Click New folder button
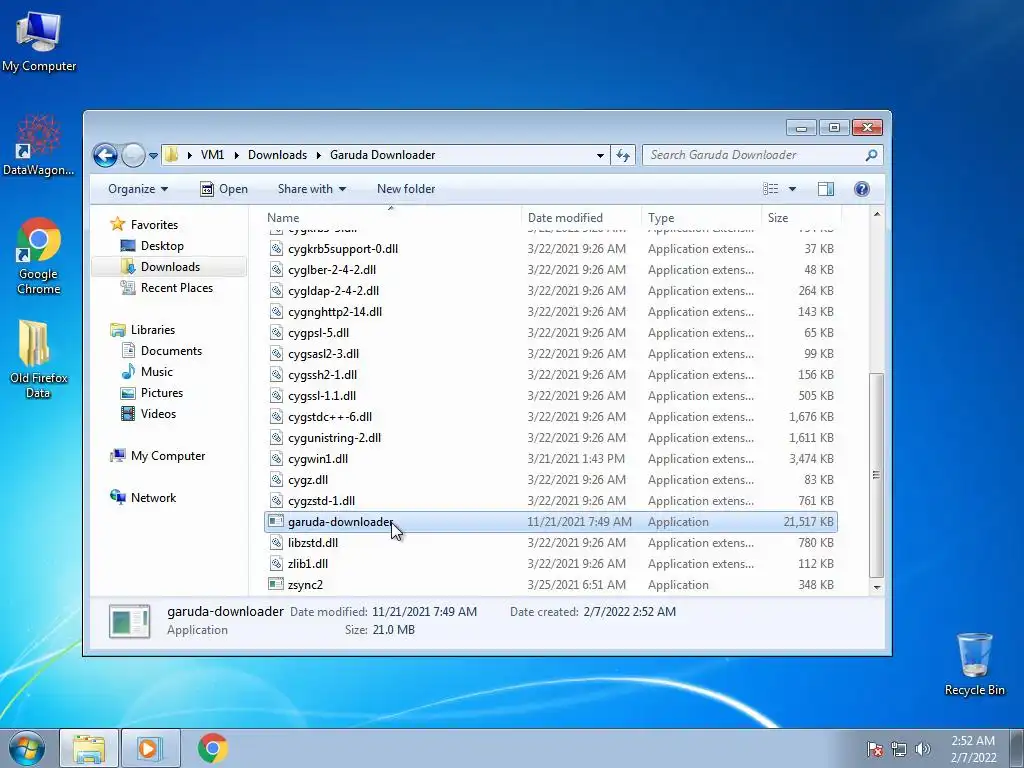The image size is (1024, 768). click(x=406, y=189)
